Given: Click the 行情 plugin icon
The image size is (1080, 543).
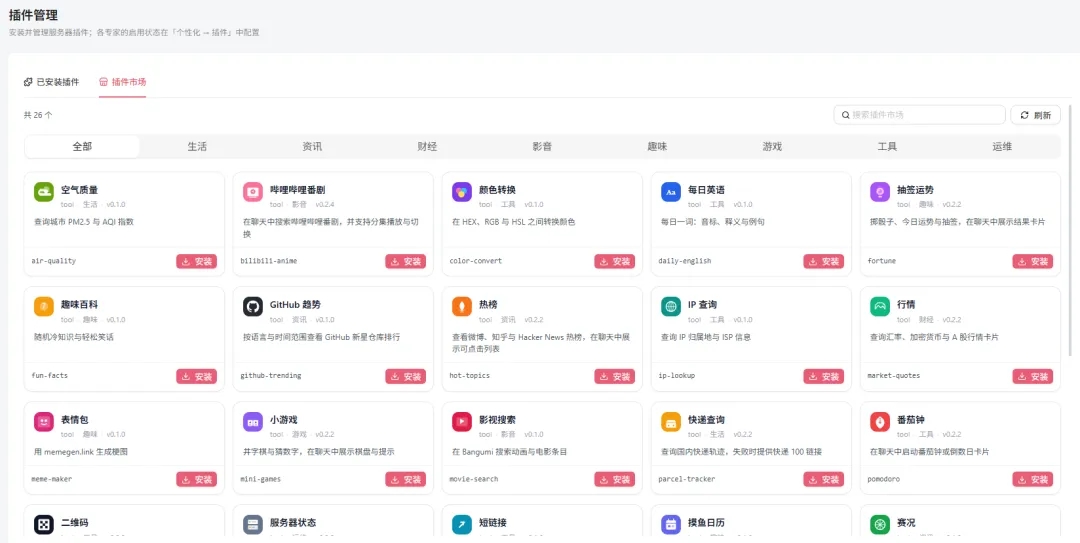Looking at the screenshot, I should pos(880,307).
